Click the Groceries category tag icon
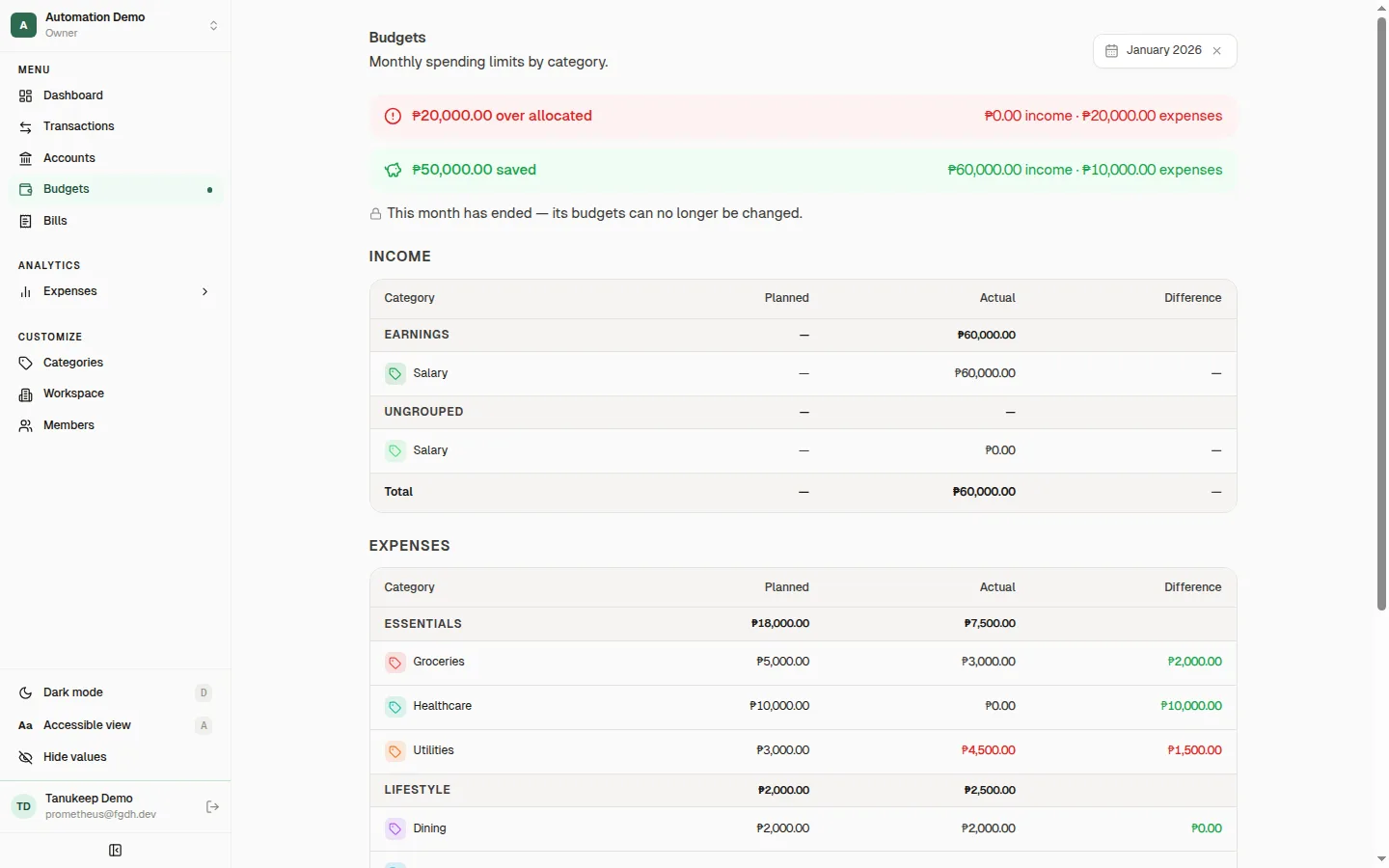Image resolution: width=1389 pixels, height=868 pixels. coord(395,663)
